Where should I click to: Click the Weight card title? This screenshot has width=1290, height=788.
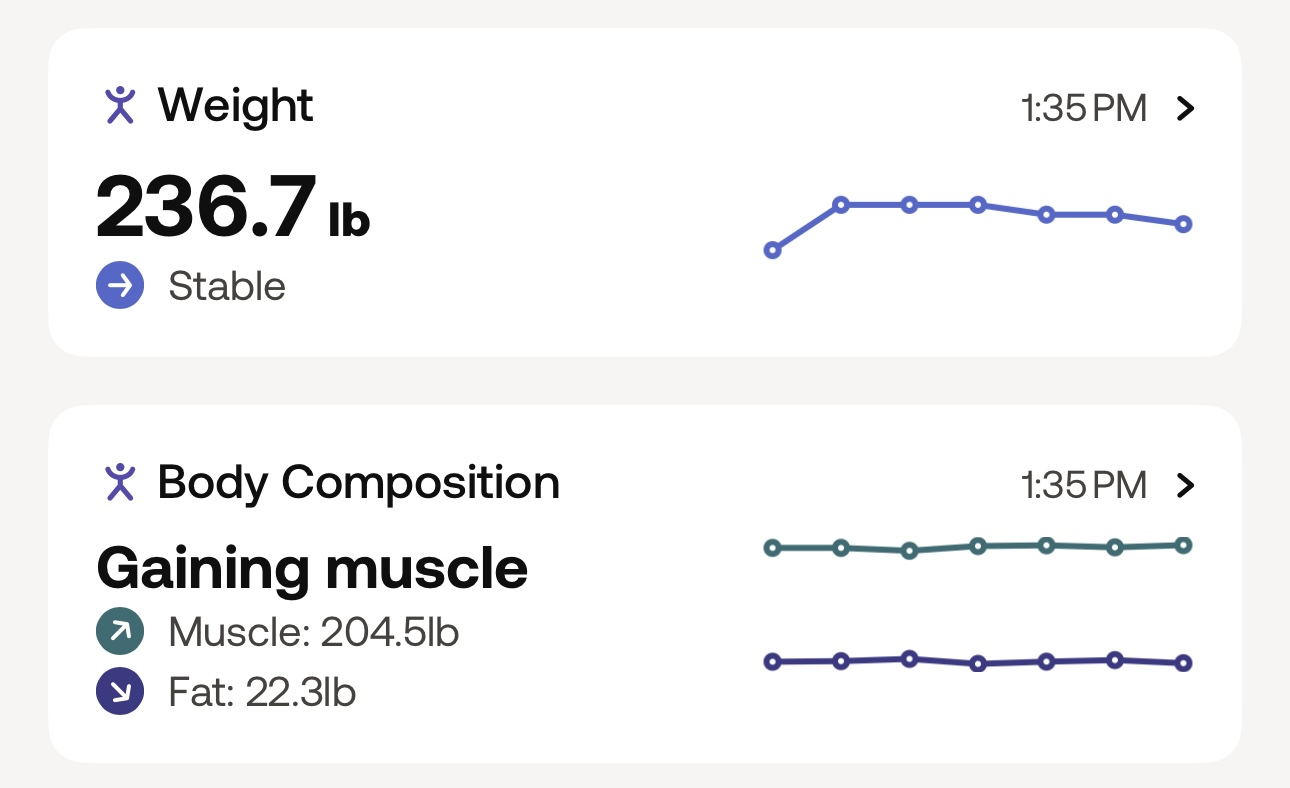pyautogui.click(x=235, y=105)
